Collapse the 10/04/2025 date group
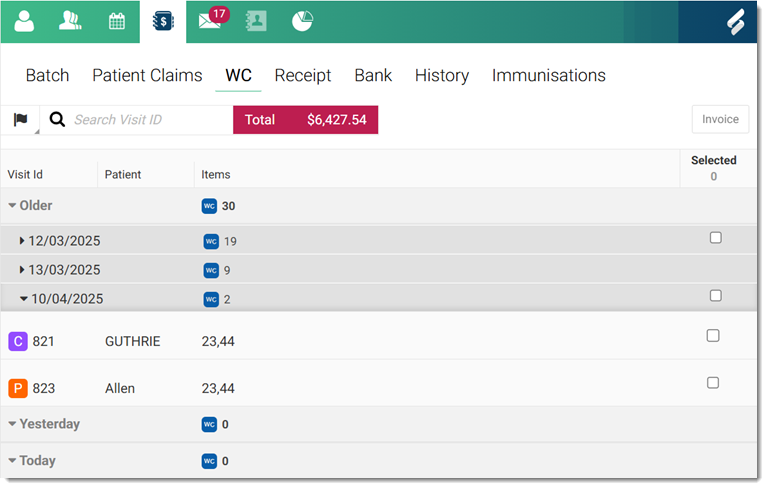Screen dimensions: 767x488 [x=23, y=299]
